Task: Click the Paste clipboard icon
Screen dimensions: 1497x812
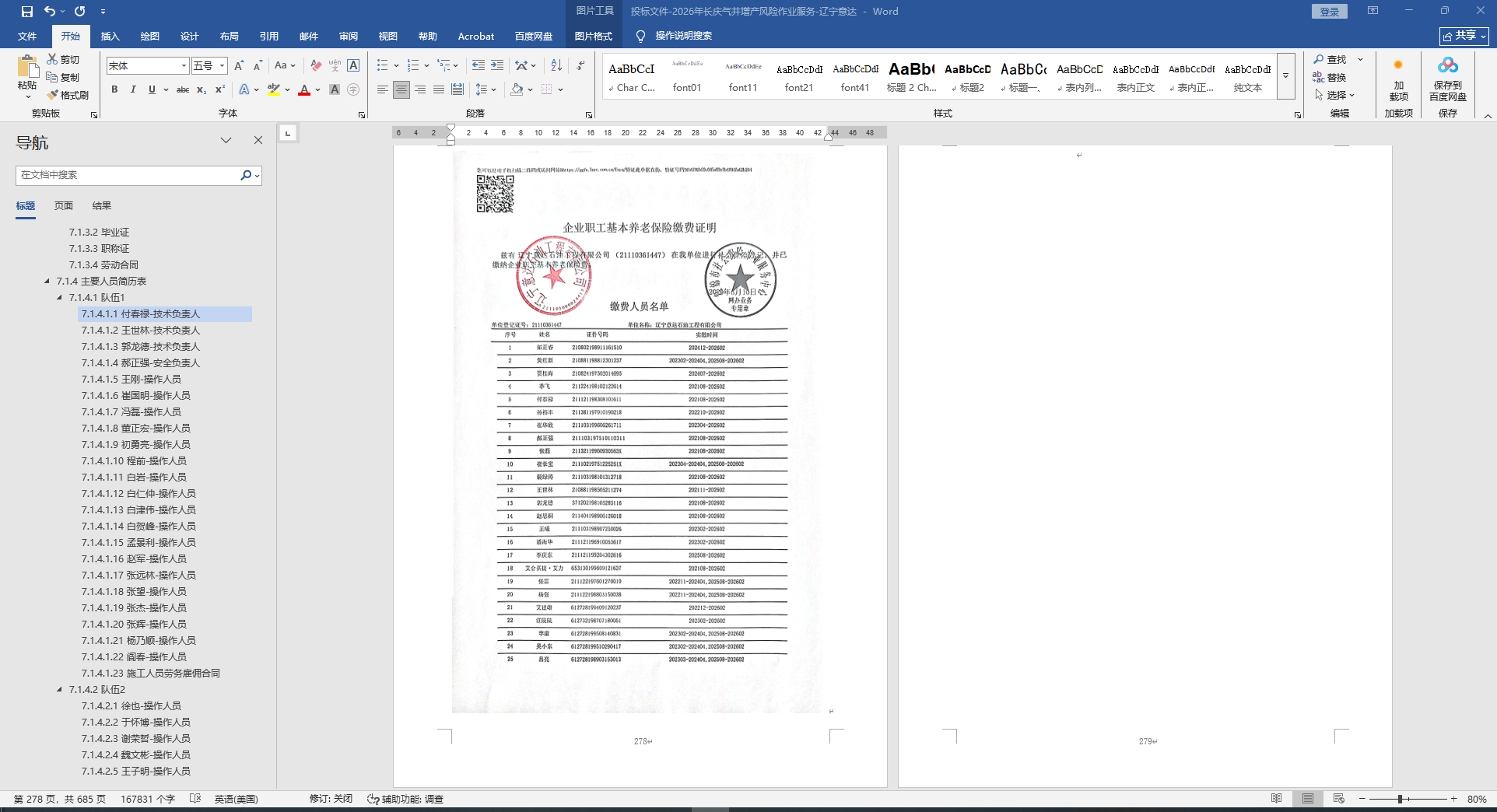Action: click(x=28, y=67)
